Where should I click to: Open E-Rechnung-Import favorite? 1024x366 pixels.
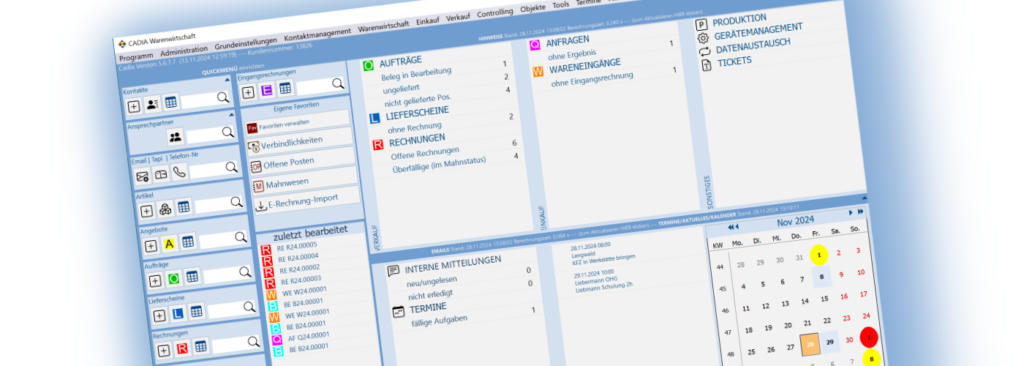pos(306,201)
